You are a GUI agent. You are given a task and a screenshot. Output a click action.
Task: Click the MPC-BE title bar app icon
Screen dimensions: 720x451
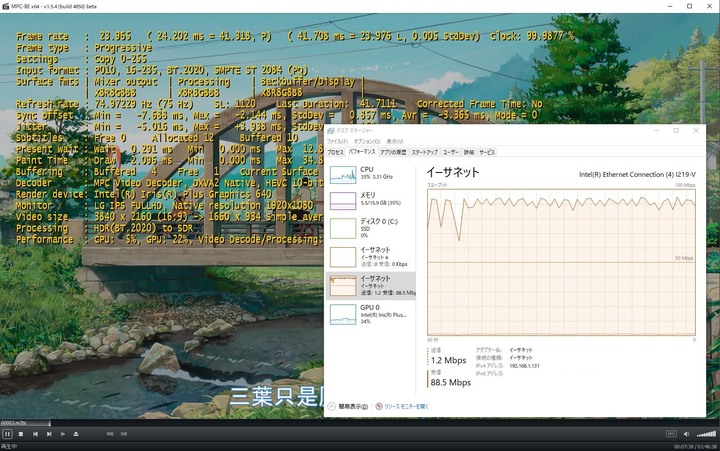point(6,6)
